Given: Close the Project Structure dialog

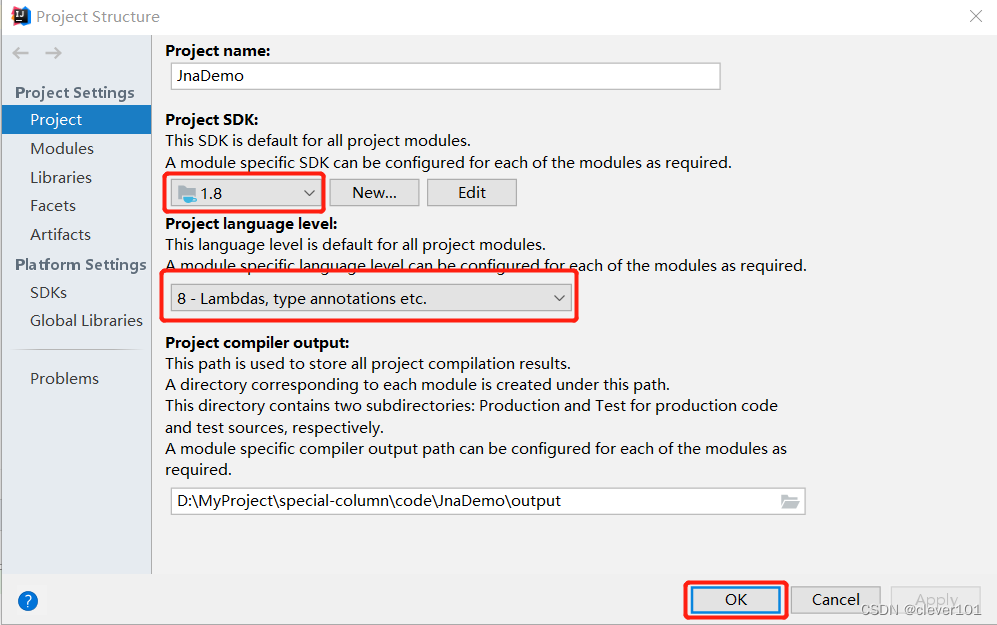Looking at the screenshot, I should point(975,16).
